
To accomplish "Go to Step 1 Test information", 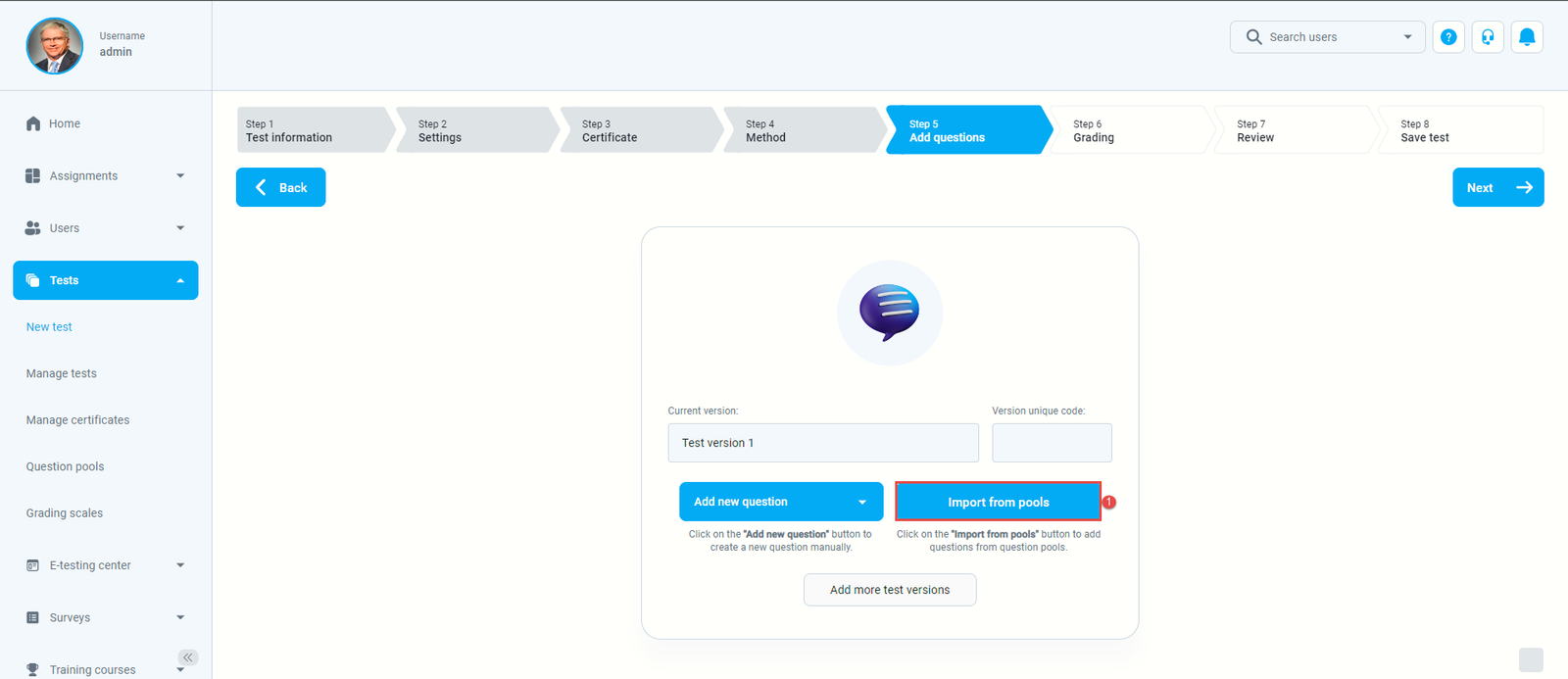I will pos(312,130).
